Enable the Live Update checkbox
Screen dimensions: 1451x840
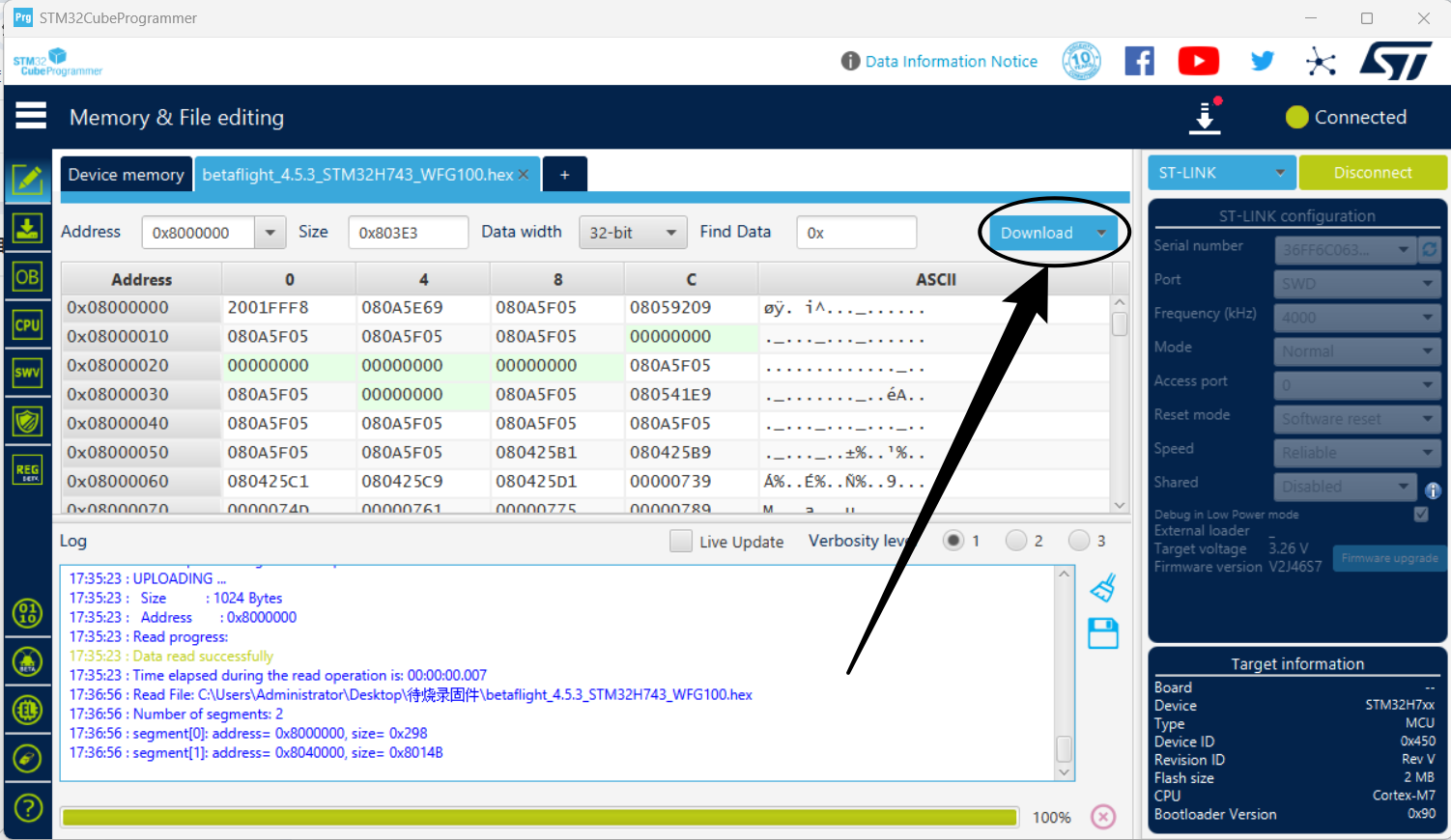[681, 542]
